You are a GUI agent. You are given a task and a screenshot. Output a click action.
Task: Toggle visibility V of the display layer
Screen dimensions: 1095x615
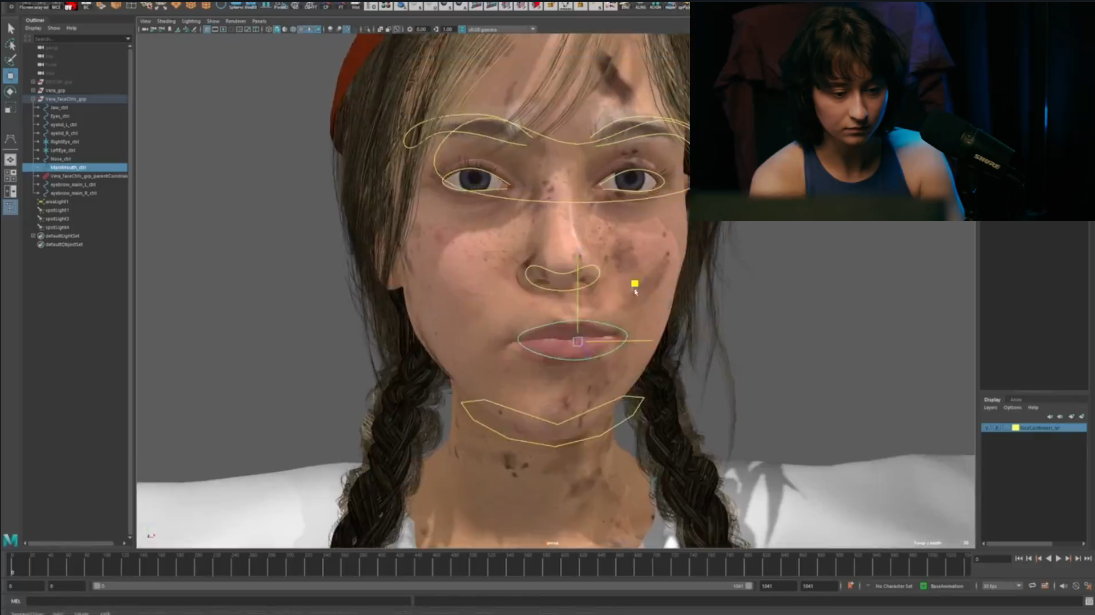pyautogui.click(x=986, y=427)
